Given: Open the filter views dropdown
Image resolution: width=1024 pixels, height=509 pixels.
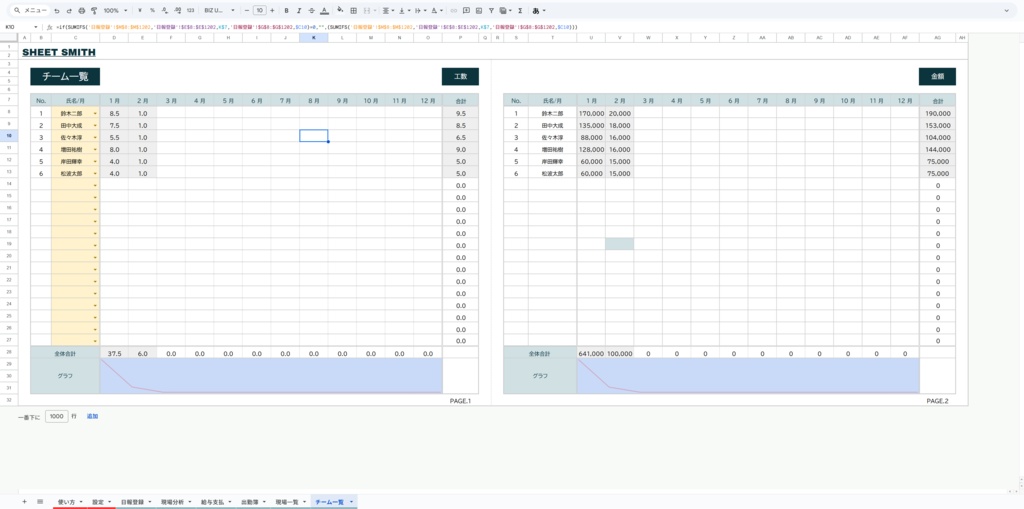Looking at the screenshot, I should 506,11.
